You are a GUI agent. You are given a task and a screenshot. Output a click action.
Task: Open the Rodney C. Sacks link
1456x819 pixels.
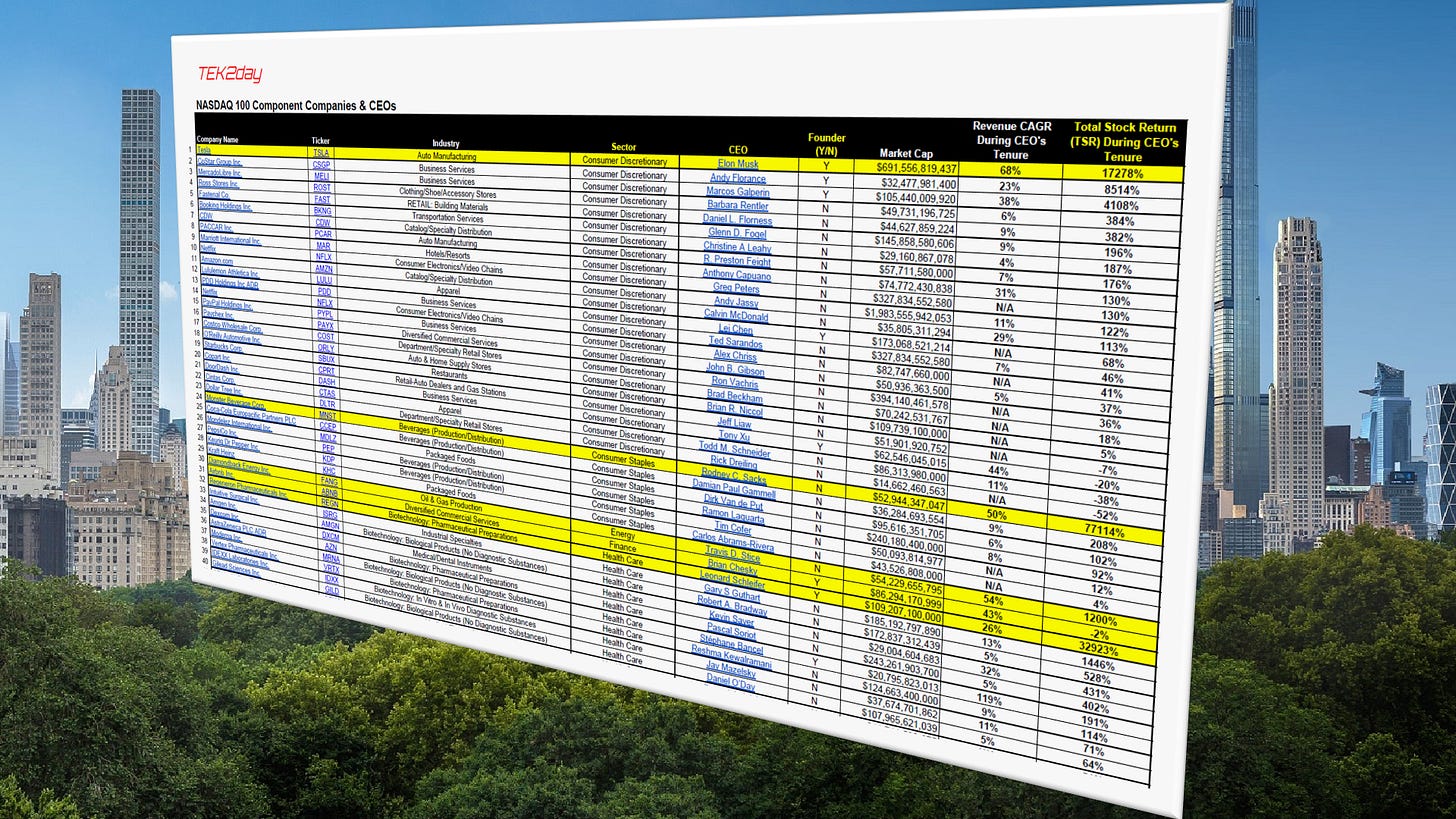734,476
